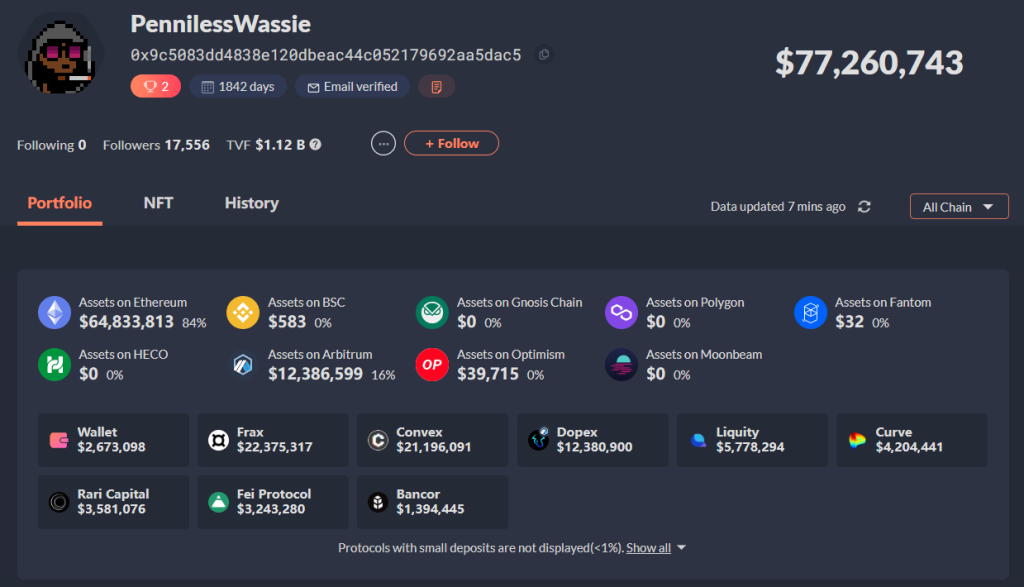Click the Fei Protocol $3,243,280 amount
The height and width of the screenshot is (587, 1024).
[x=270, y=509]
